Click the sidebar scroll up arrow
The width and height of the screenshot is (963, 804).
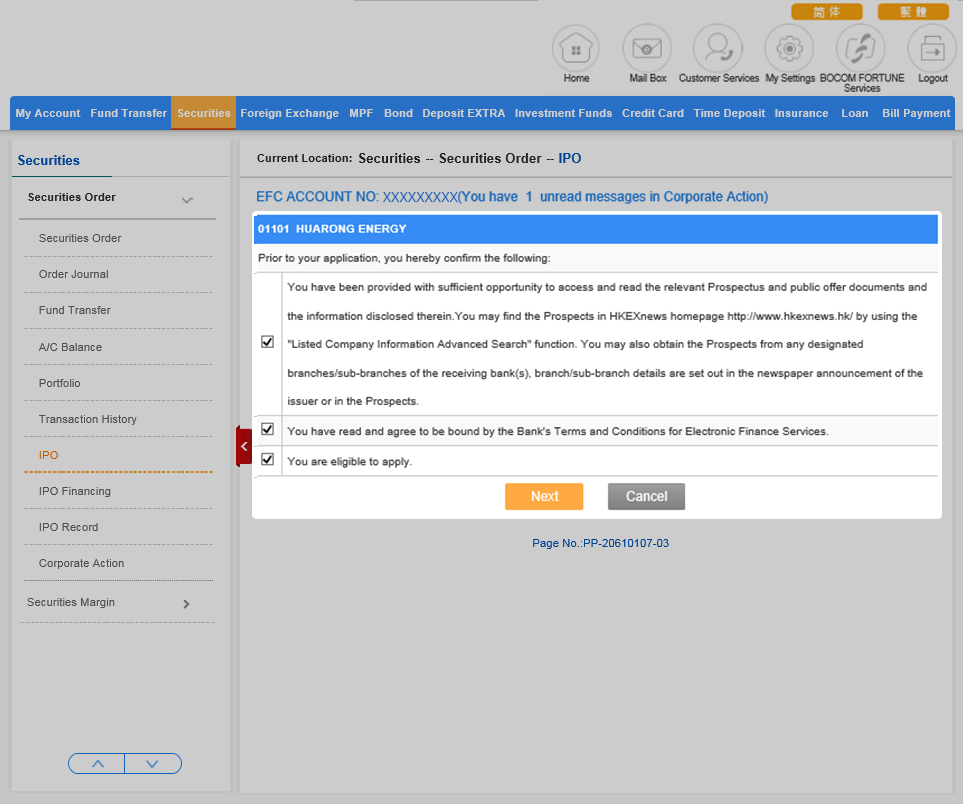[97, 764]
